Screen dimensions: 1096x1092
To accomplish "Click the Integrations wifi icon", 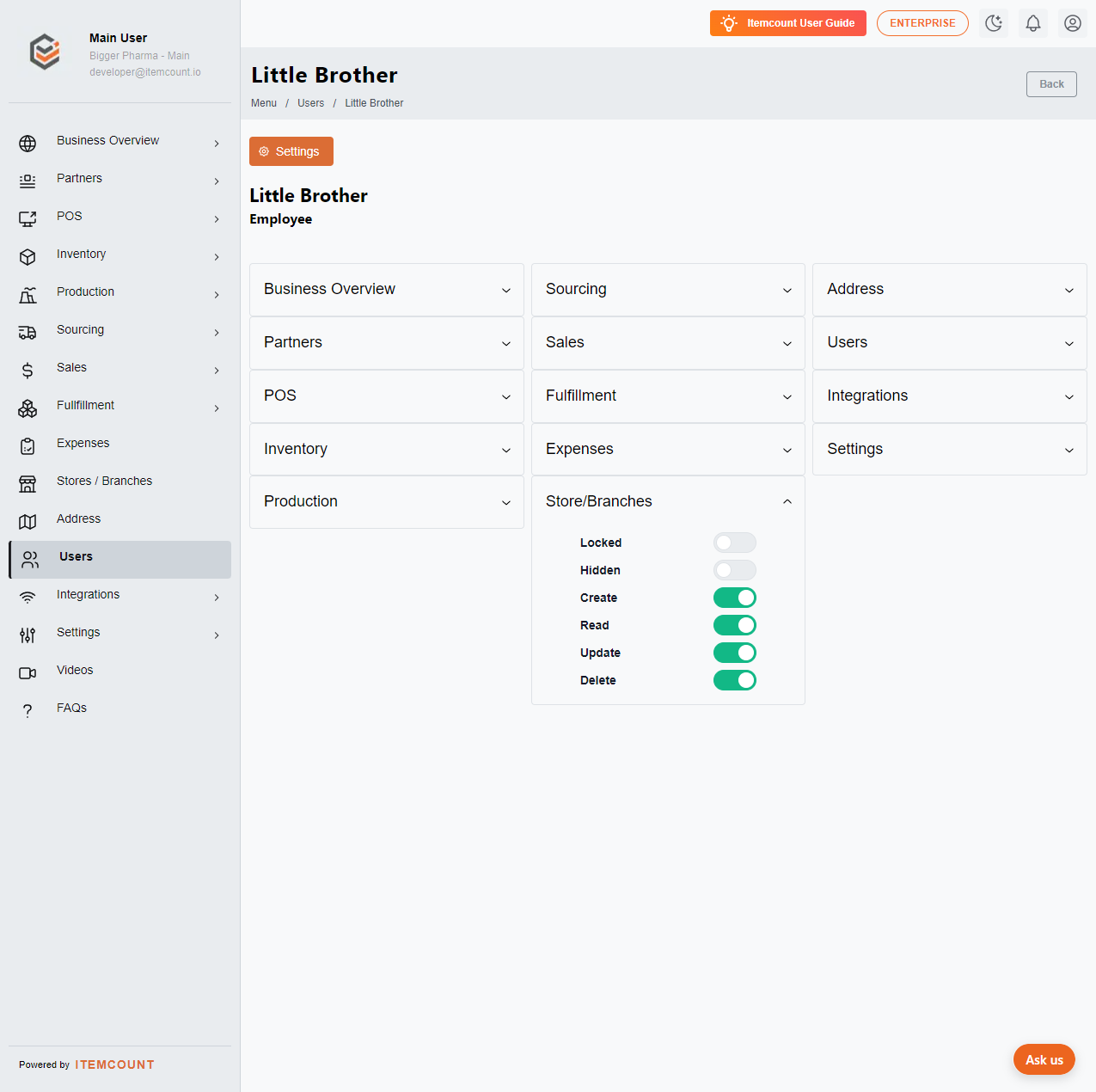I will (28, 598).
